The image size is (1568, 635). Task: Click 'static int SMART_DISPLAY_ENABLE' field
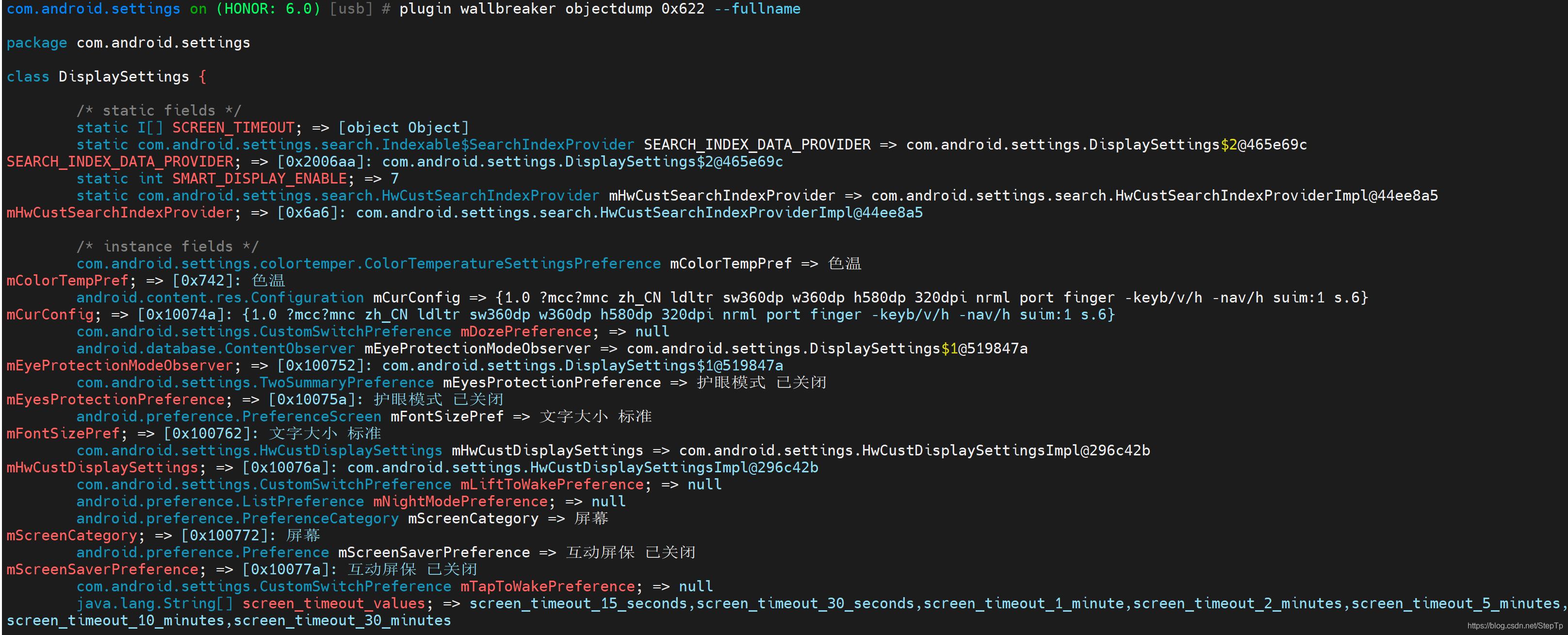coord(212,179)
